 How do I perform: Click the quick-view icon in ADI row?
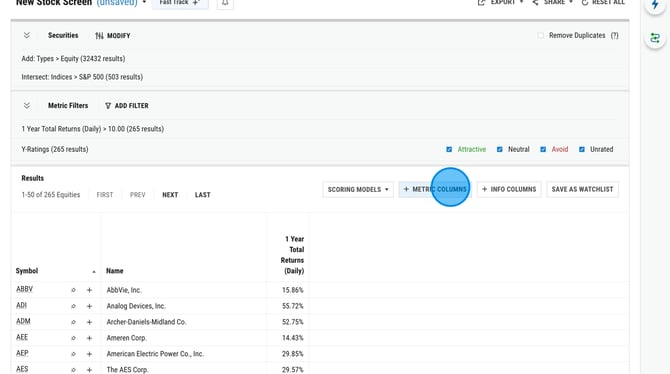click(73, 306)
